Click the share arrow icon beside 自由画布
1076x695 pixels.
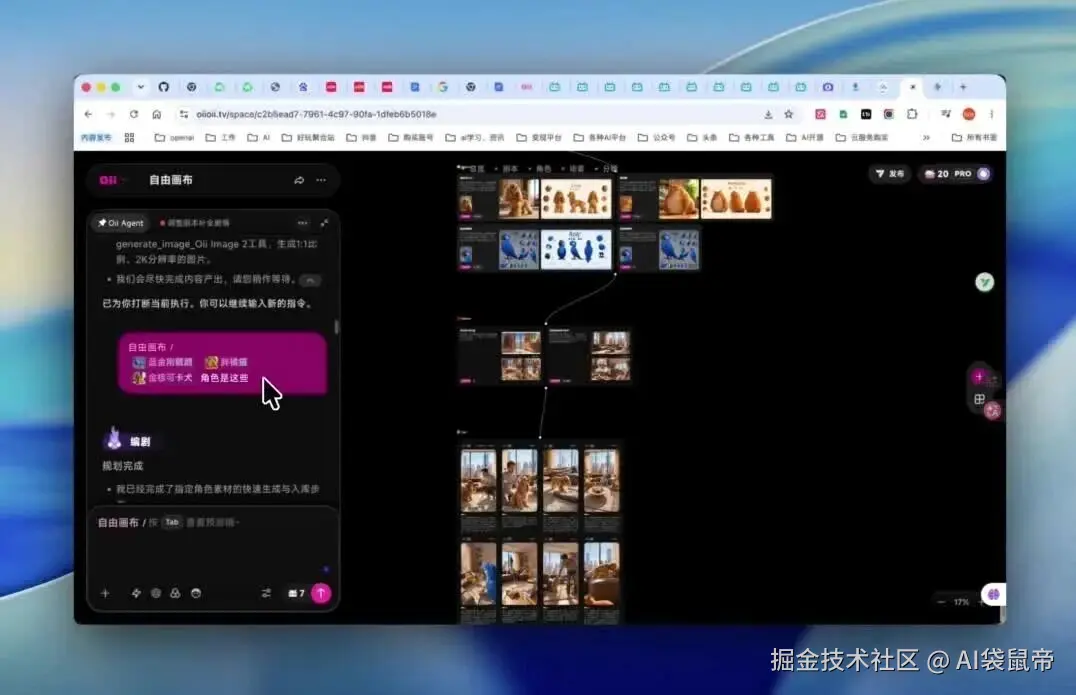coord(299,180)
